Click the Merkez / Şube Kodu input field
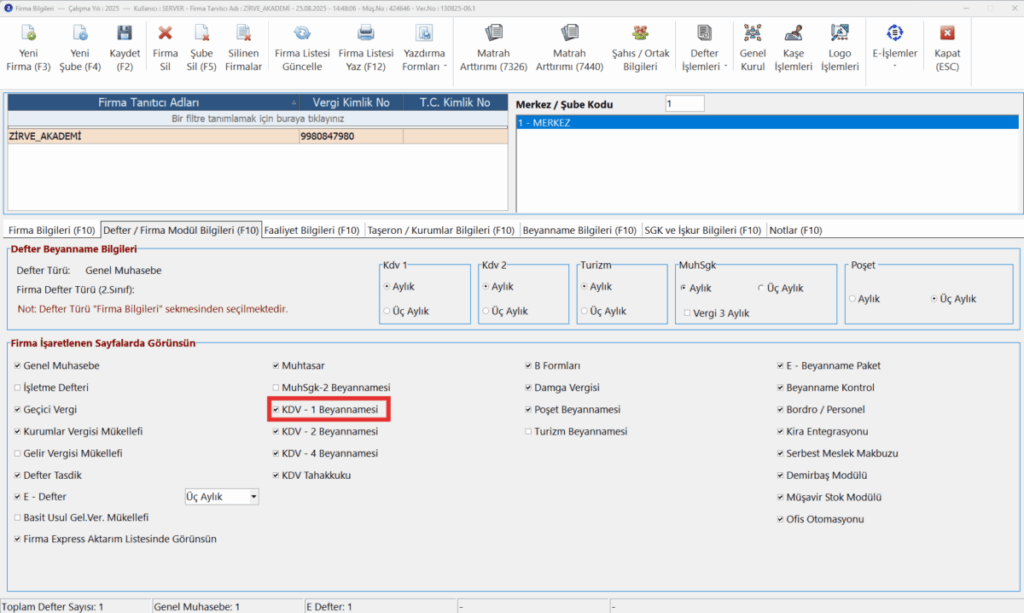Image resolution: width=1024 pixels, height=613 pixels. [x=684, y=104]
